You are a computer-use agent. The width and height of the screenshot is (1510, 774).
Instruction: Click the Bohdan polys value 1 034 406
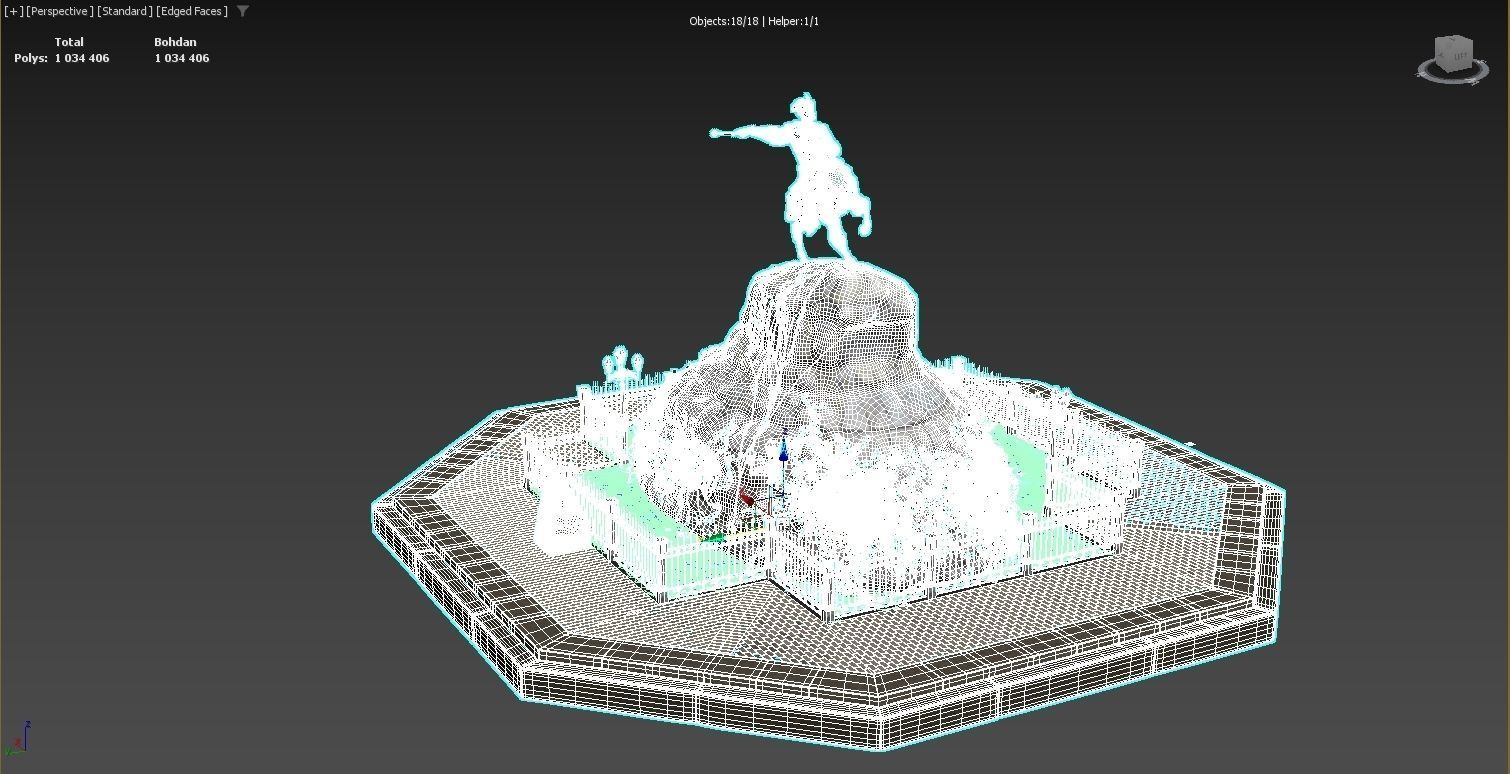(x=182, y=58)
